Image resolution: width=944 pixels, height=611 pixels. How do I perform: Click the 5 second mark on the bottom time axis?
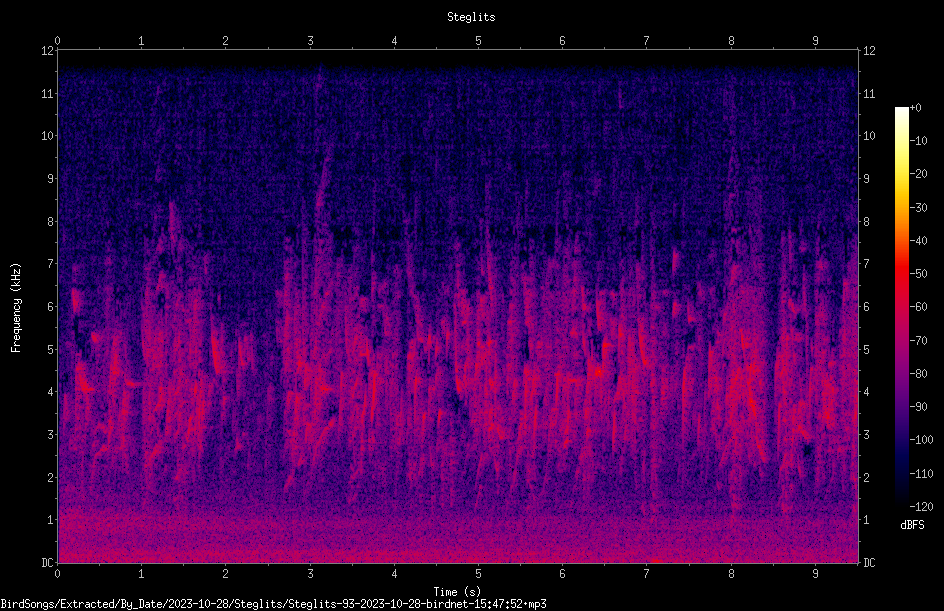point(479,574)
